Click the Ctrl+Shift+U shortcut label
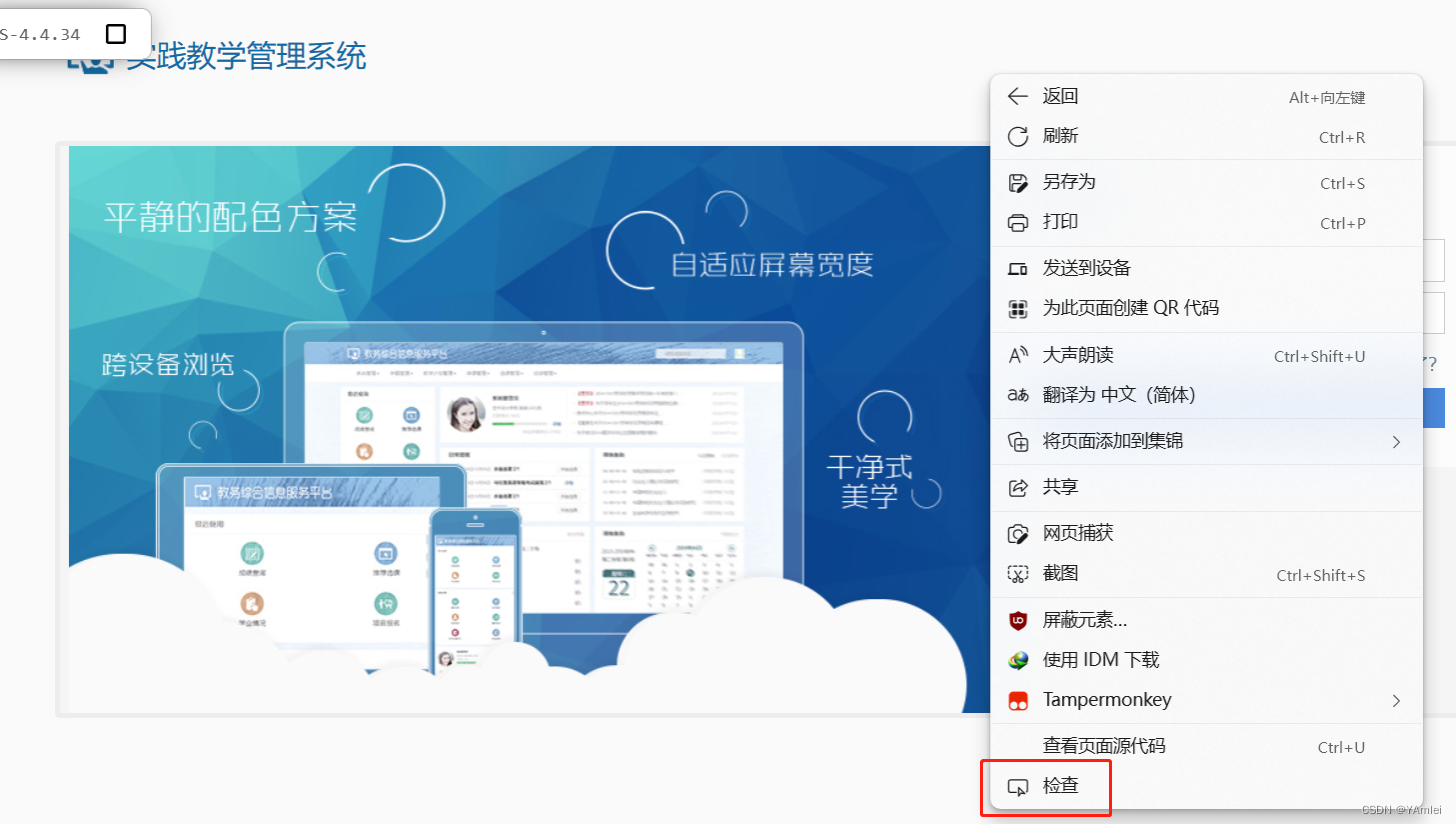 click(1319, 357)
